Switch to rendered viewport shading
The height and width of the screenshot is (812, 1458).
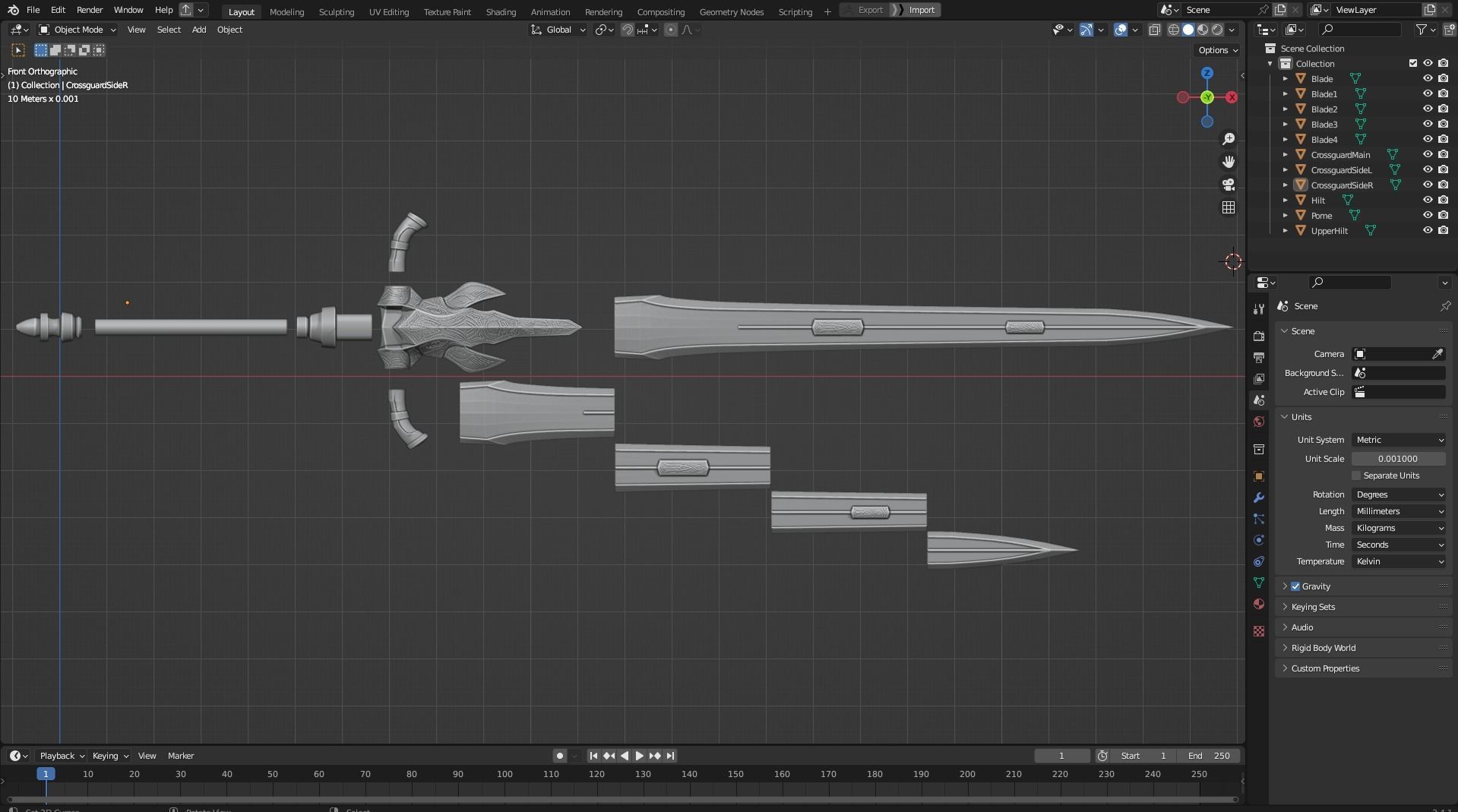coord(1217,30)
